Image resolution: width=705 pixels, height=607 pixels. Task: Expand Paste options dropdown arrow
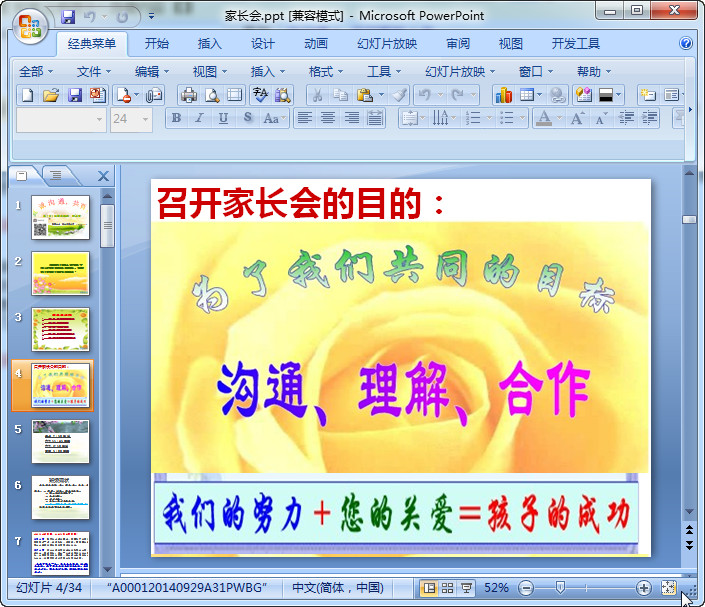pyautogui.click(x=381, y=95)
